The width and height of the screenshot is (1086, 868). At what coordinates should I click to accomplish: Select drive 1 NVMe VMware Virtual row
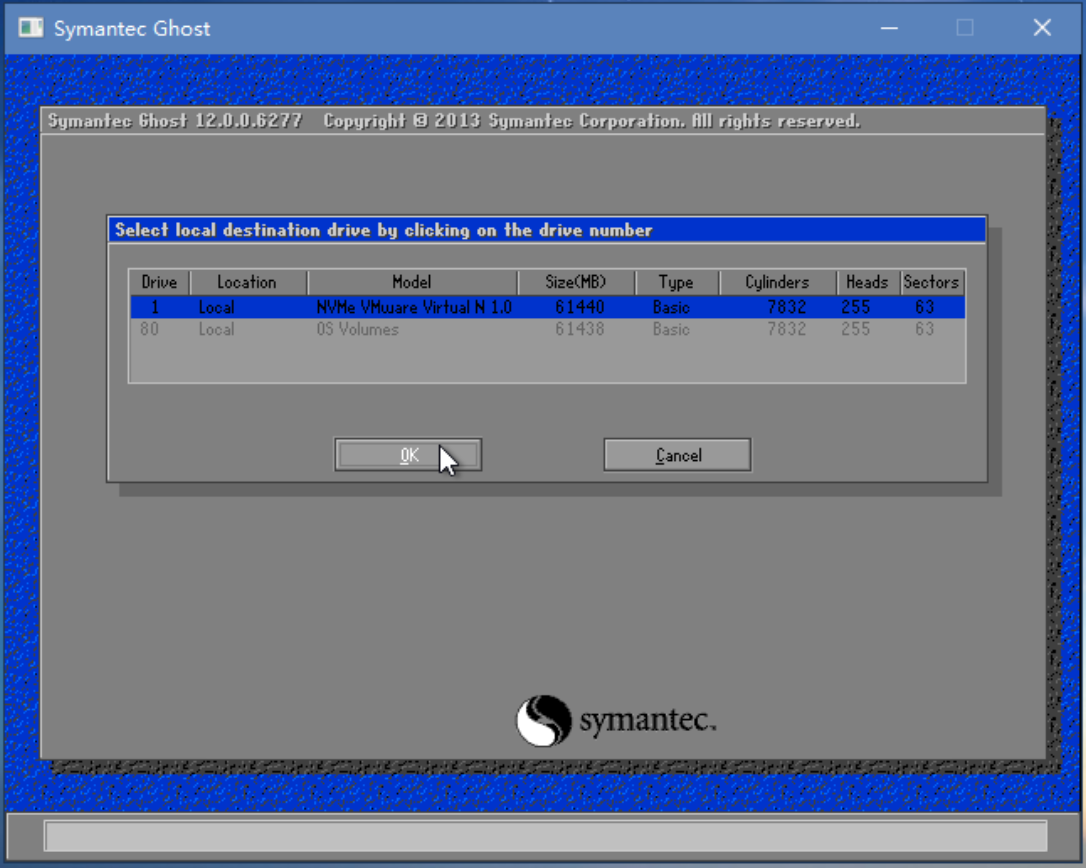[x=547, y=307]
